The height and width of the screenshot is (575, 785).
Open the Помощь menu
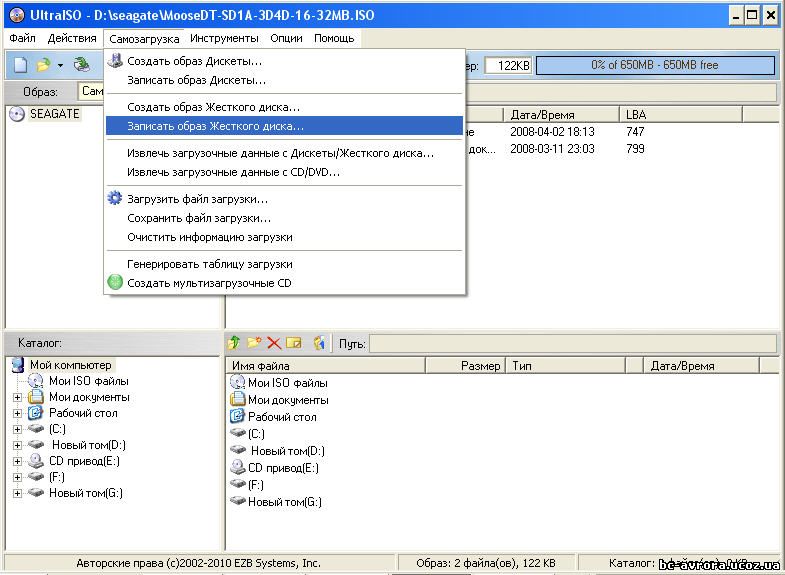[x=334, y=38]
